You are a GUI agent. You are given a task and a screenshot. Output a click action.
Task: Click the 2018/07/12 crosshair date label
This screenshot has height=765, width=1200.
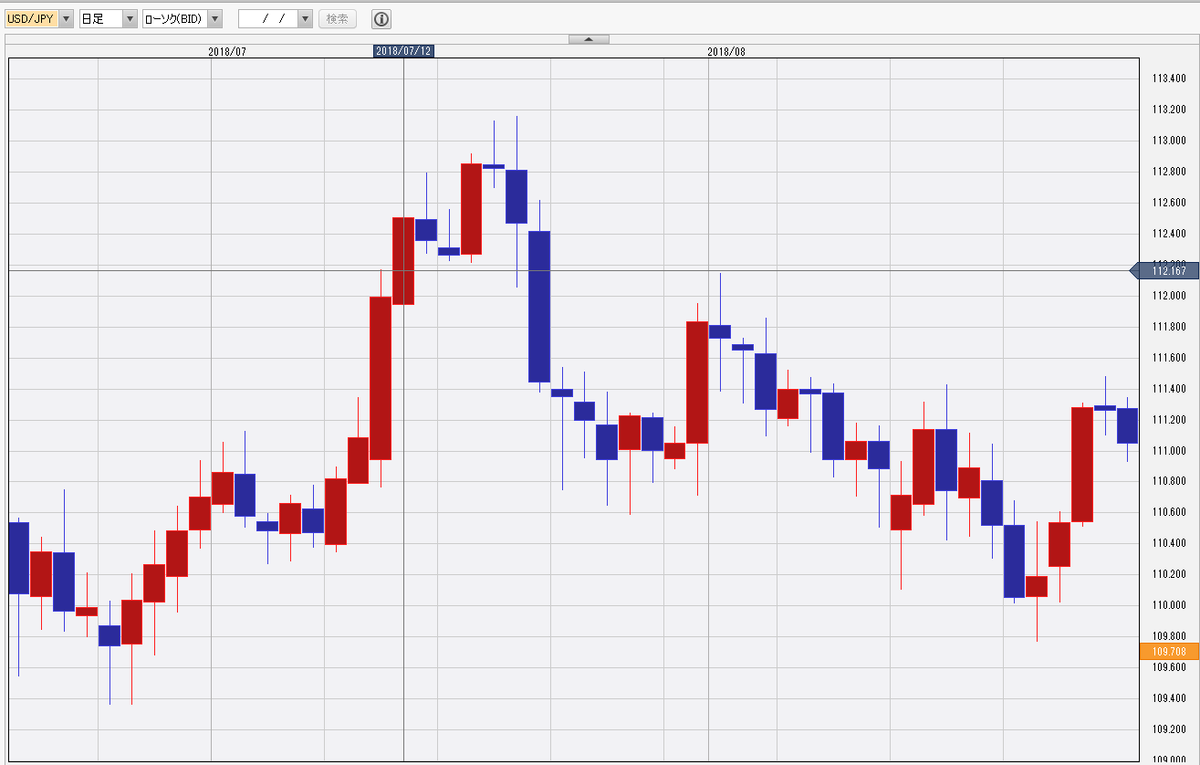[x=404, y=51]
